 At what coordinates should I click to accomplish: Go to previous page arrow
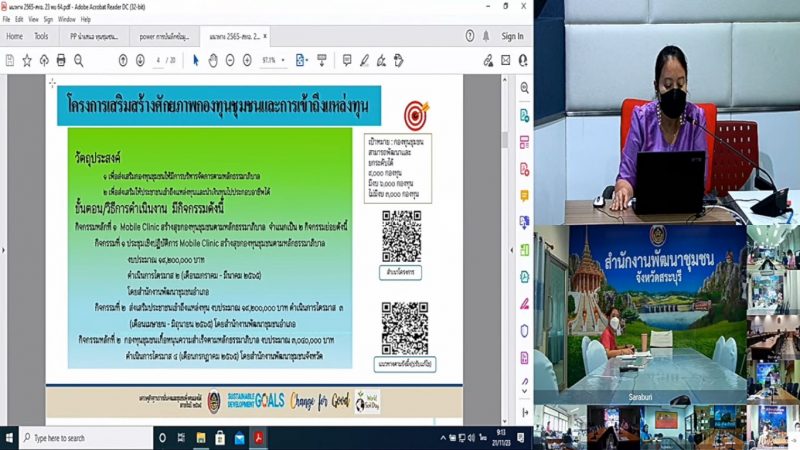pos(123,60)
